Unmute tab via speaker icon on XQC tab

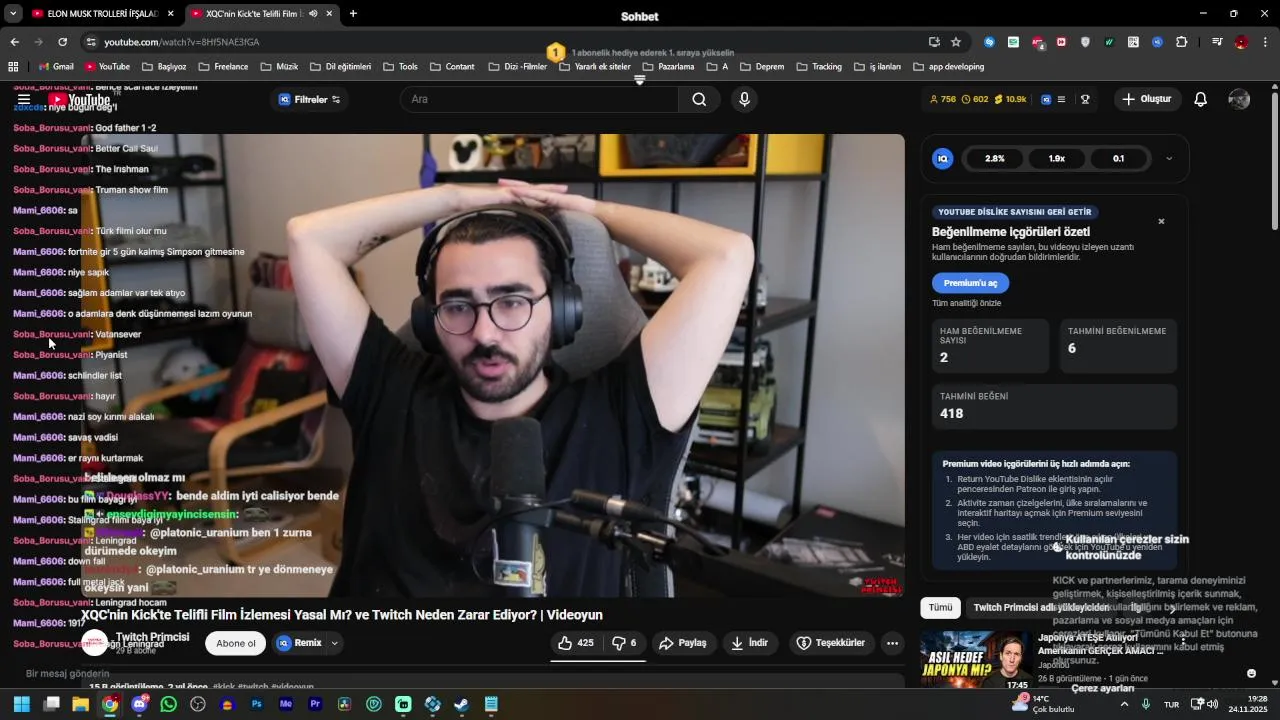[x=313, y=14]
